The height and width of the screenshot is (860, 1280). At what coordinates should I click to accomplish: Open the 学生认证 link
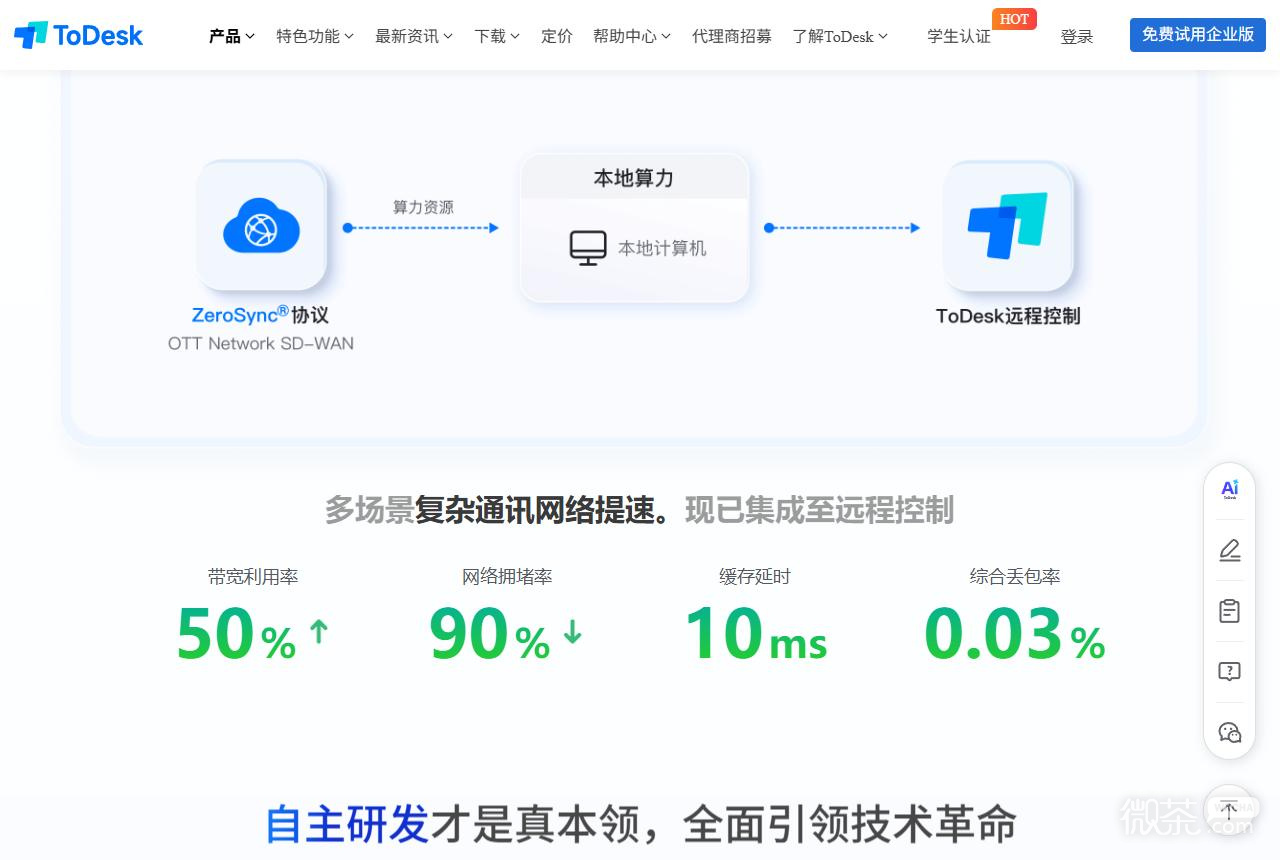tap(959, 36)
